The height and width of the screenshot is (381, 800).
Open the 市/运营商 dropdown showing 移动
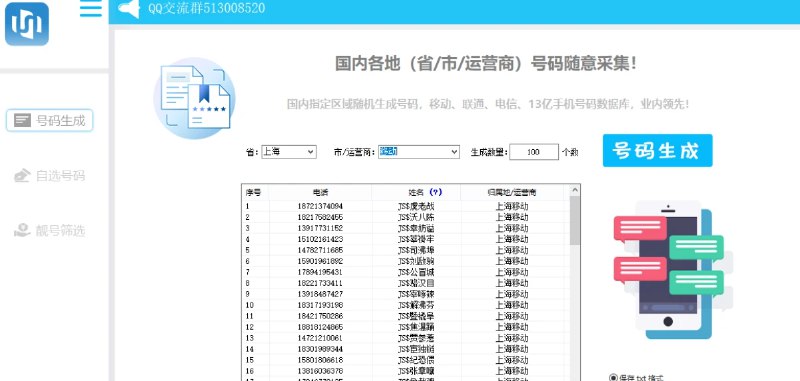click(419, 152)
